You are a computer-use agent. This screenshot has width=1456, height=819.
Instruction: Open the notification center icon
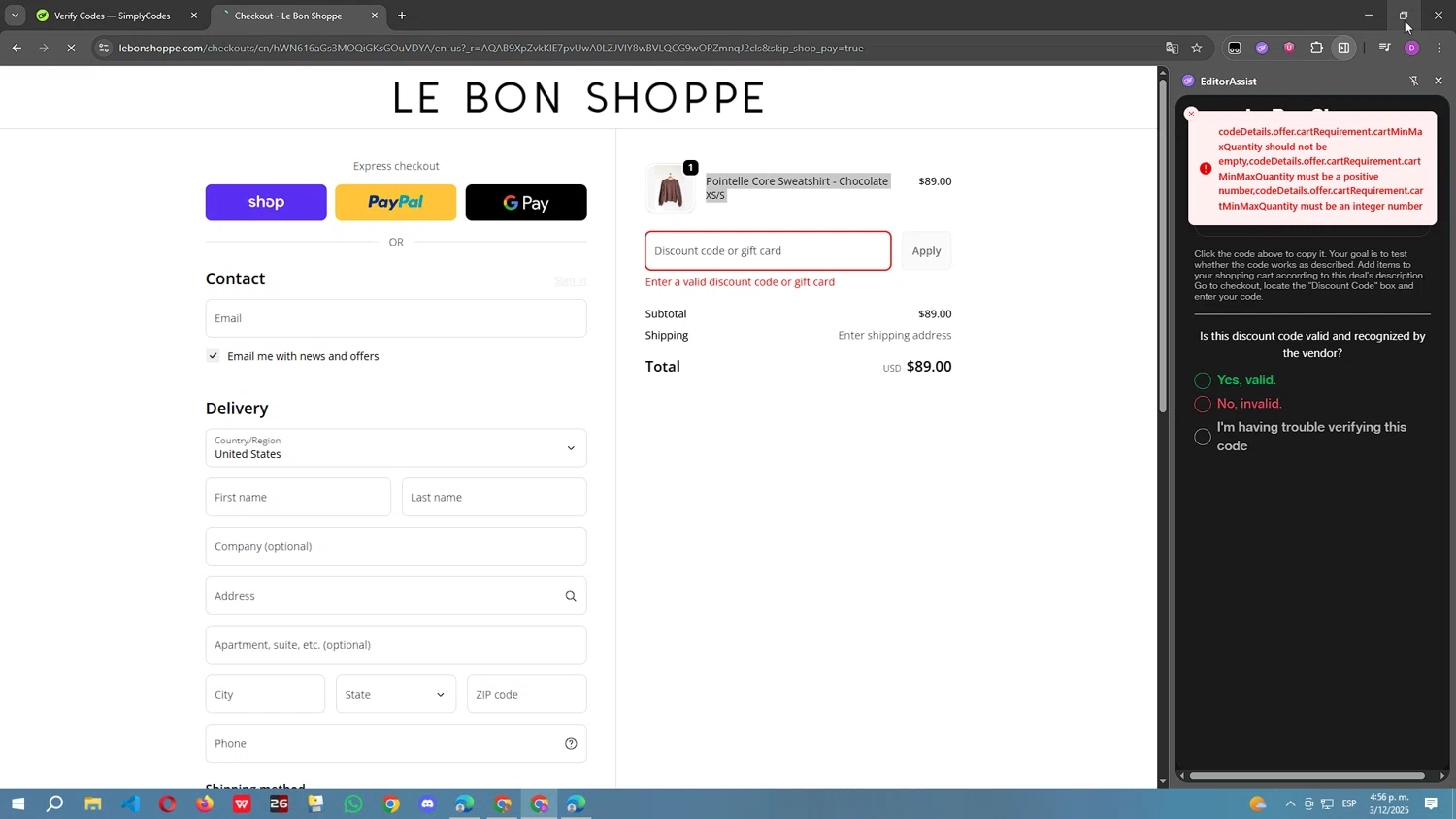click(x=1431, y=803)
